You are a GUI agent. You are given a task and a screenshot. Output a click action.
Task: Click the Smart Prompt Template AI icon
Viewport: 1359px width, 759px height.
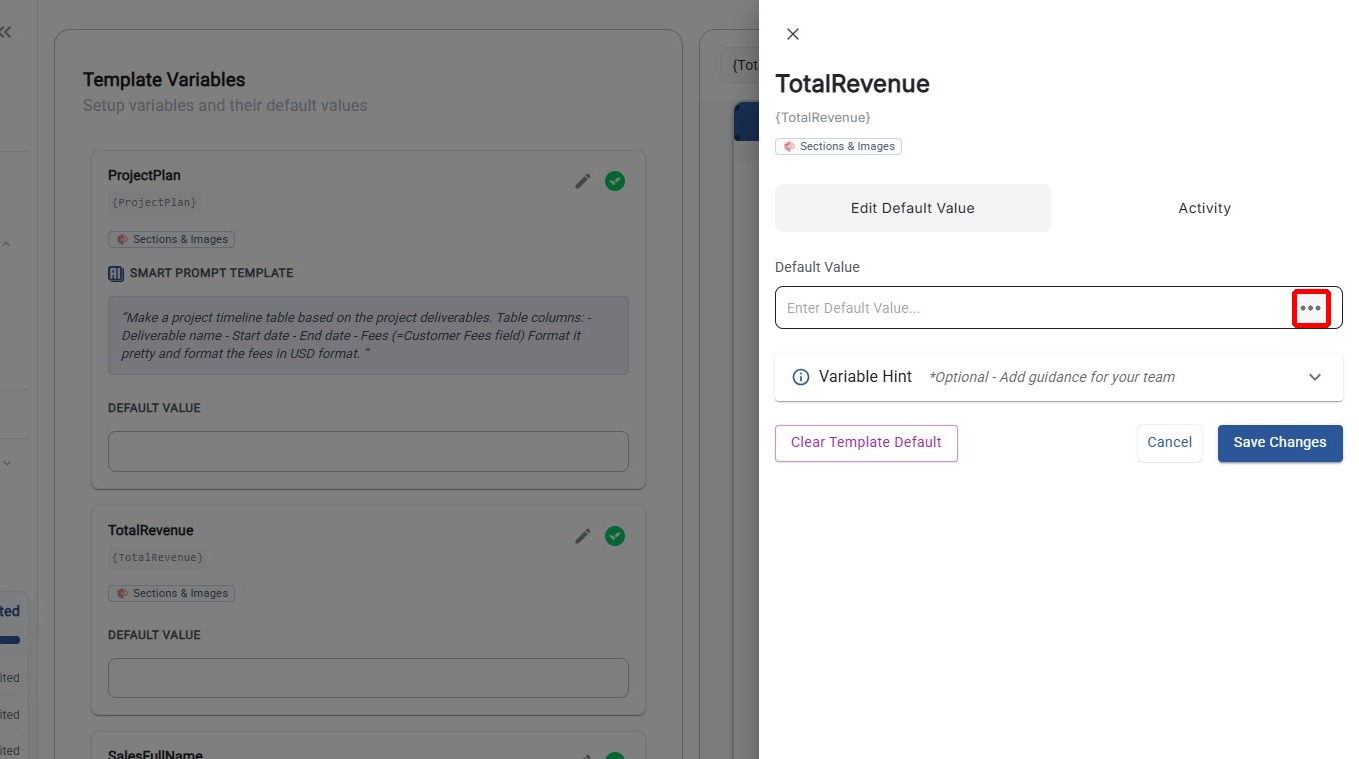coord(116,273)
